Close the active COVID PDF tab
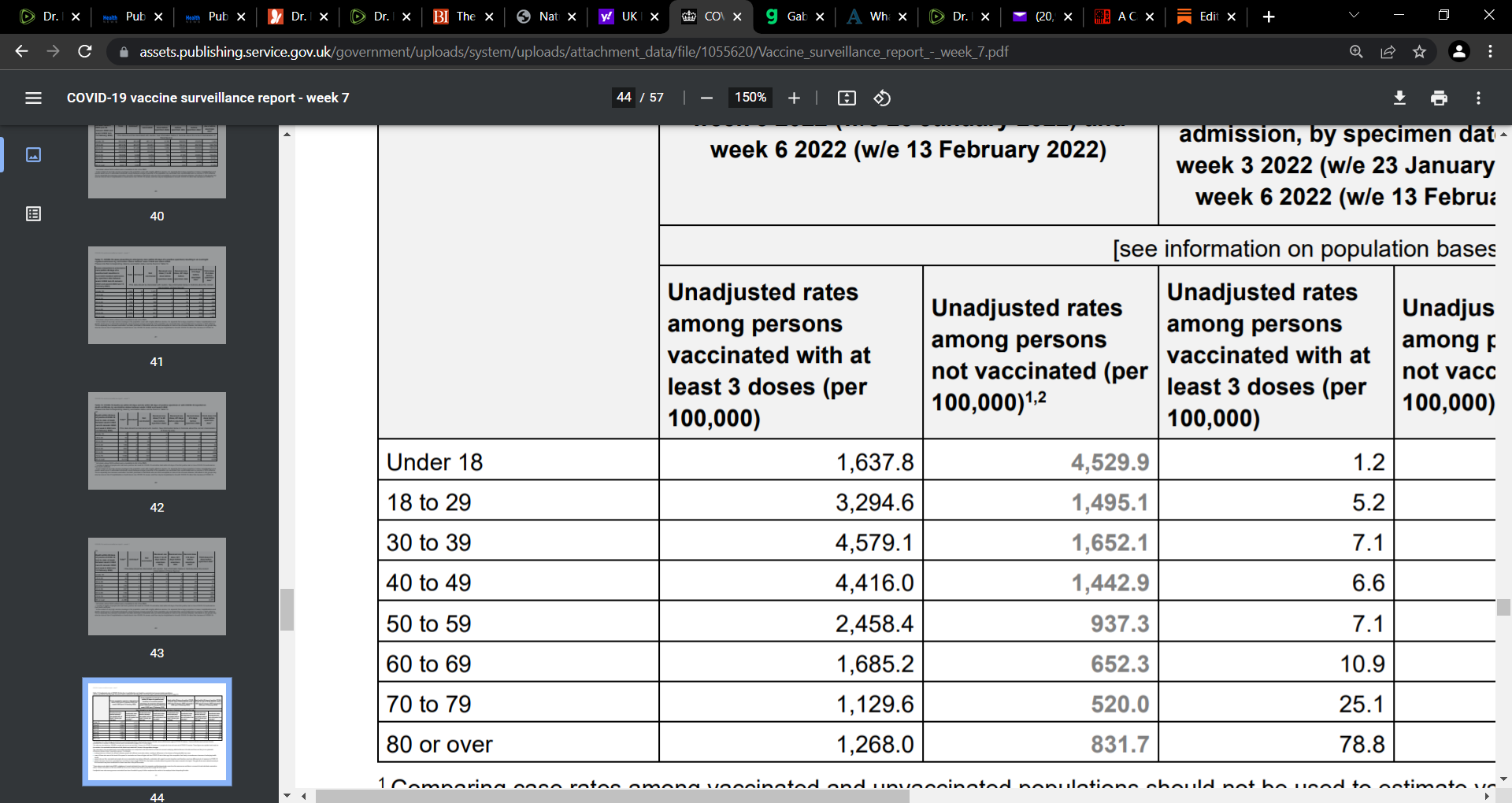 point(737,17)
